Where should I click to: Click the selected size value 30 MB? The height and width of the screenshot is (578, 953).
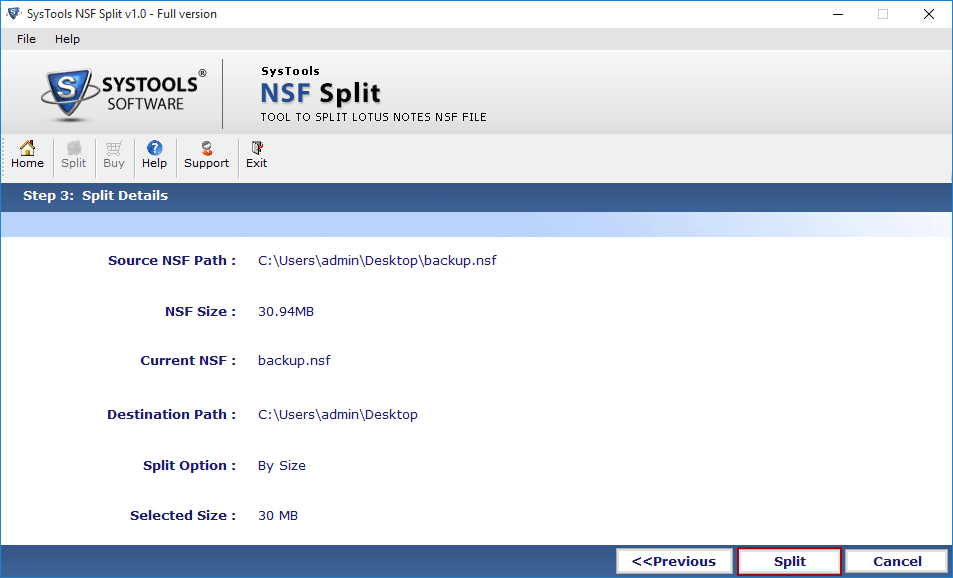click(278, 516)
